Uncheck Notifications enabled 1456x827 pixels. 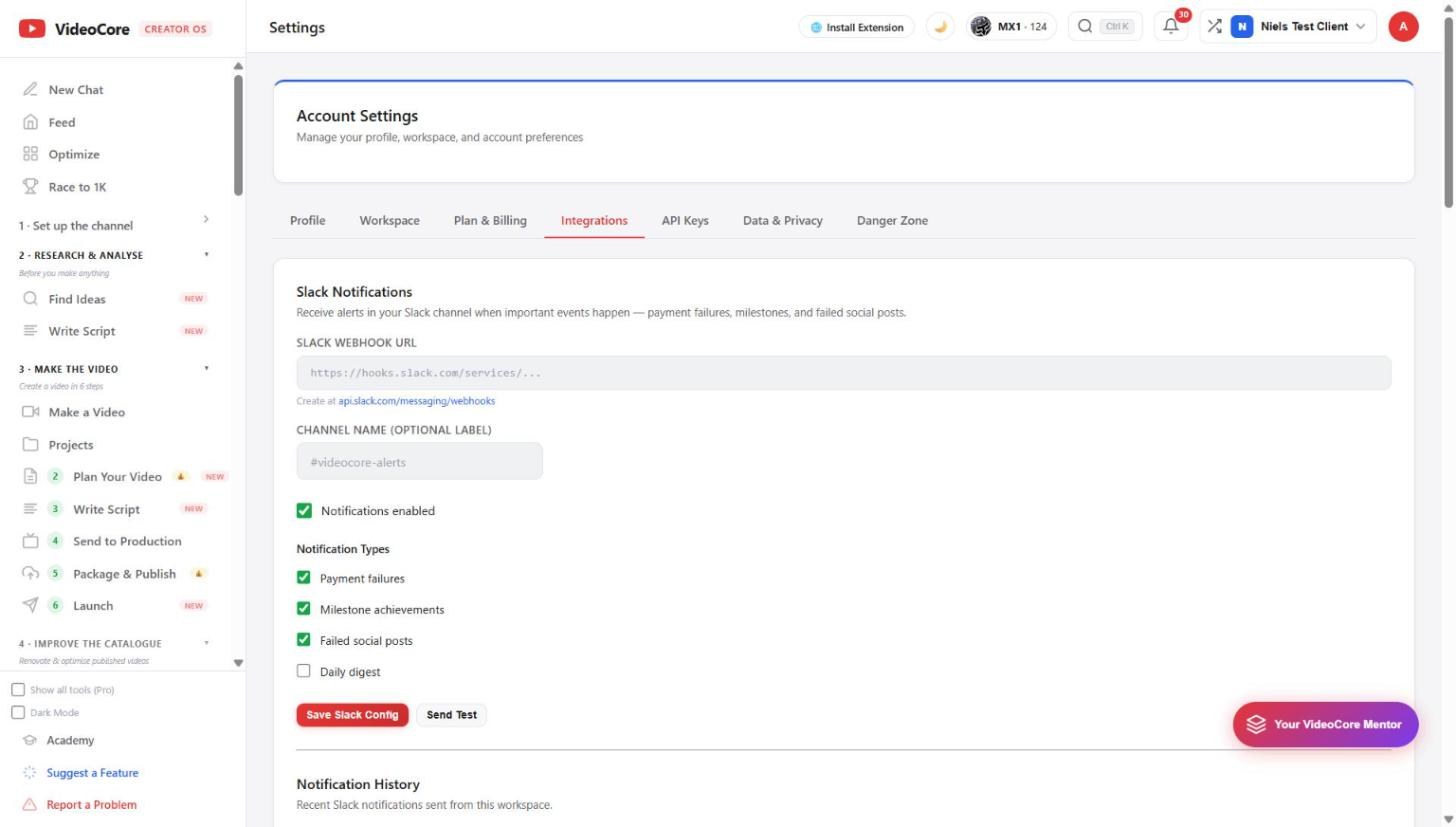click(x=304, y=511)
